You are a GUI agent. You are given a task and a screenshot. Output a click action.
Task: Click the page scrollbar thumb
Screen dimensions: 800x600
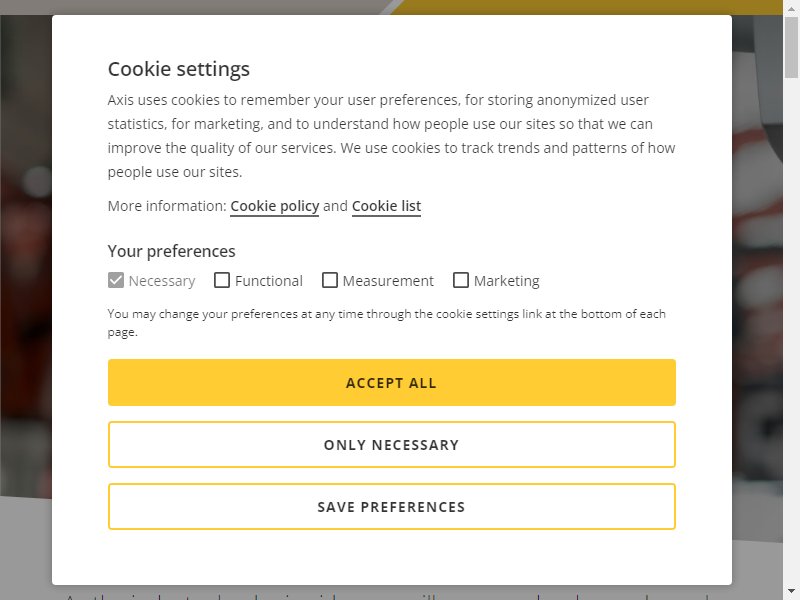tap(791, 48)
